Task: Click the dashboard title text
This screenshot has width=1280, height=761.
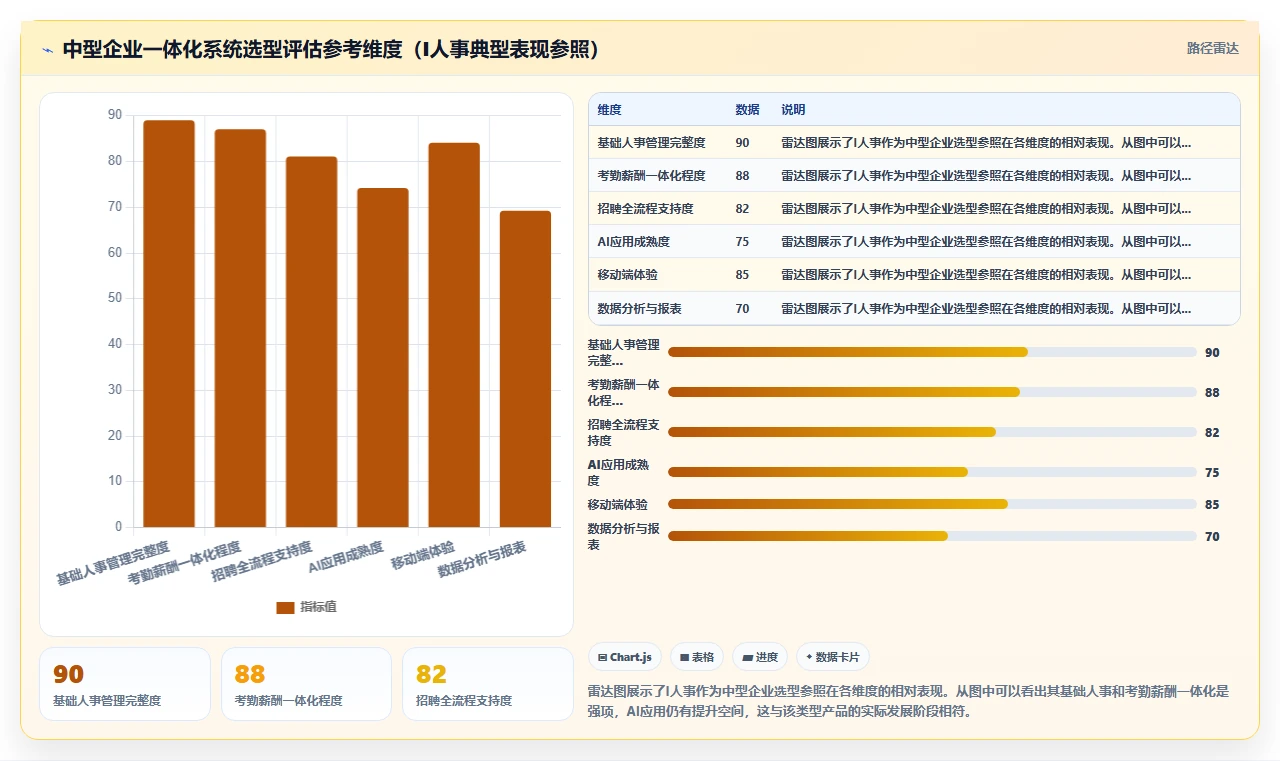Action: [331, 49]
